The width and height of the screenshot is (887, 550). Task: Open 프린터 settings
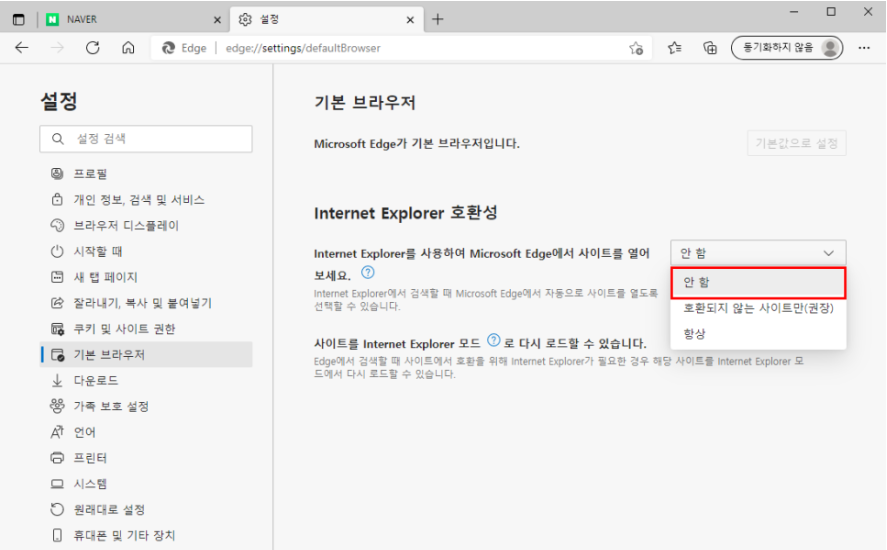(146, 458)
